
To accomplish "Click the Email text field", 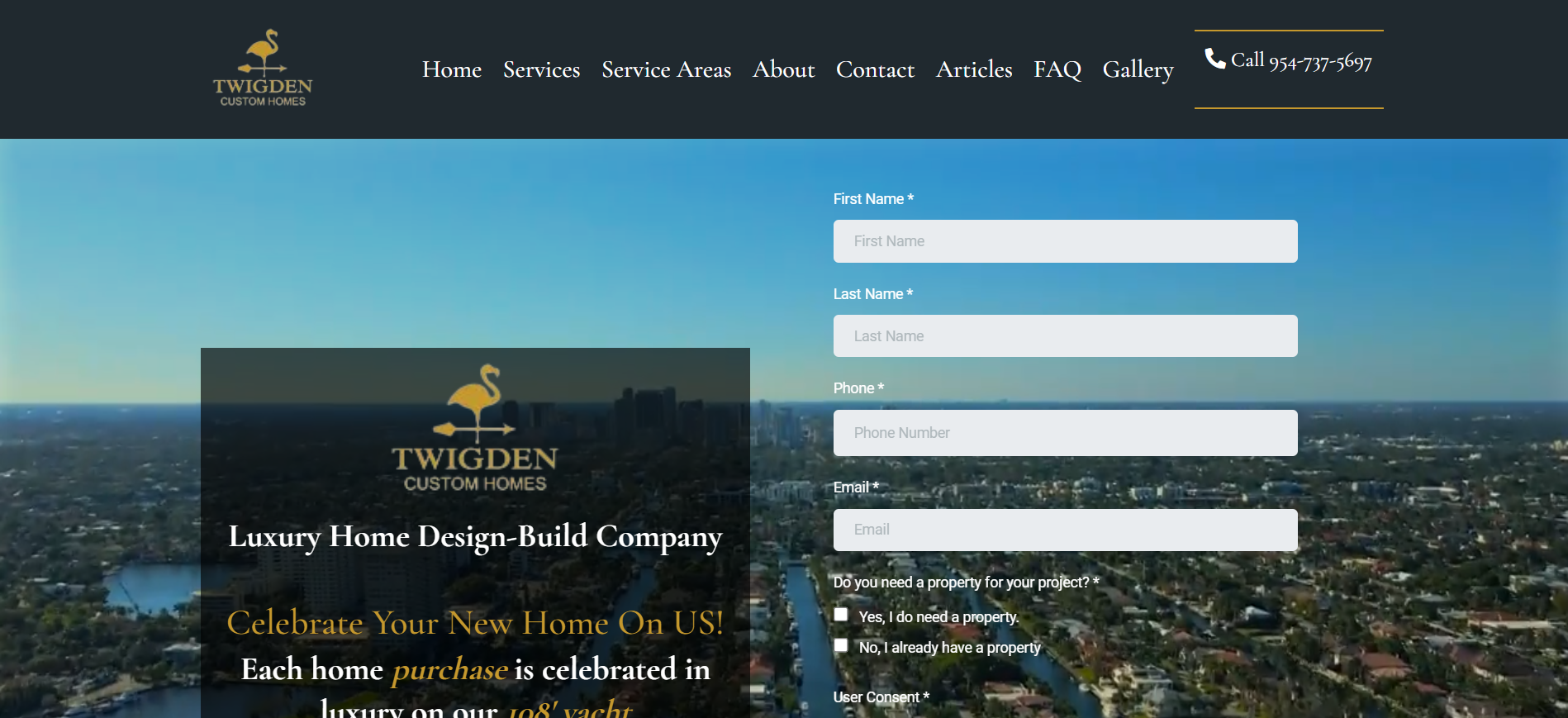I will coord(1066,530).
